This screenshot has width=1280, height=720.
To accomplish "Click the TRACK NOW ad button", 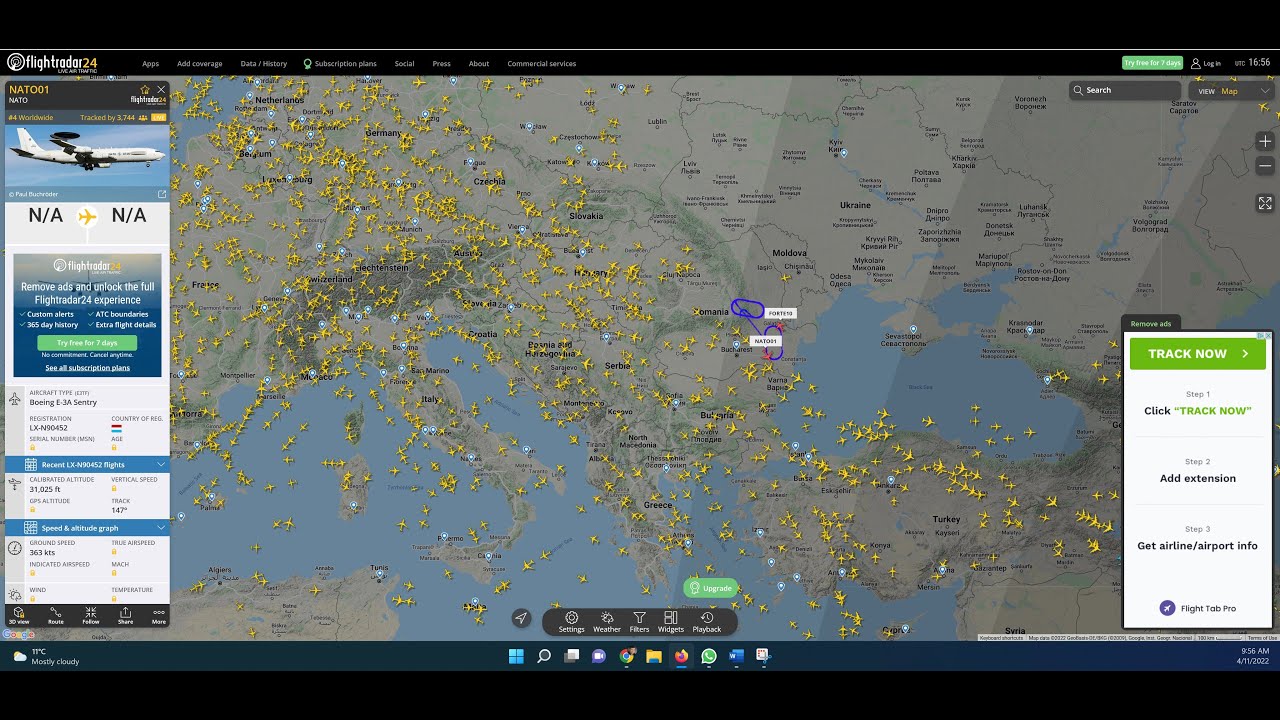I will coord(1198,354).
